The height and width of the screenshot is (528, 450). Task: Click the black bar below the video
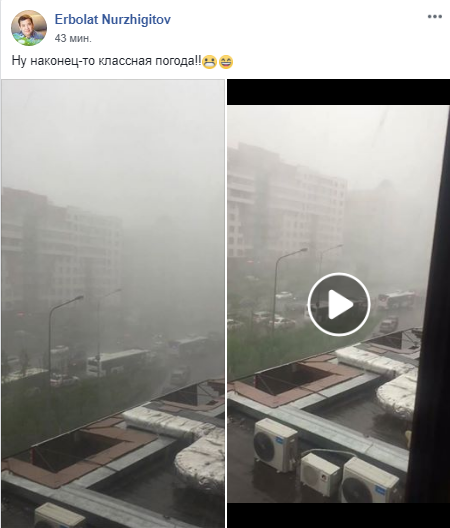click(x=339, y=516)
